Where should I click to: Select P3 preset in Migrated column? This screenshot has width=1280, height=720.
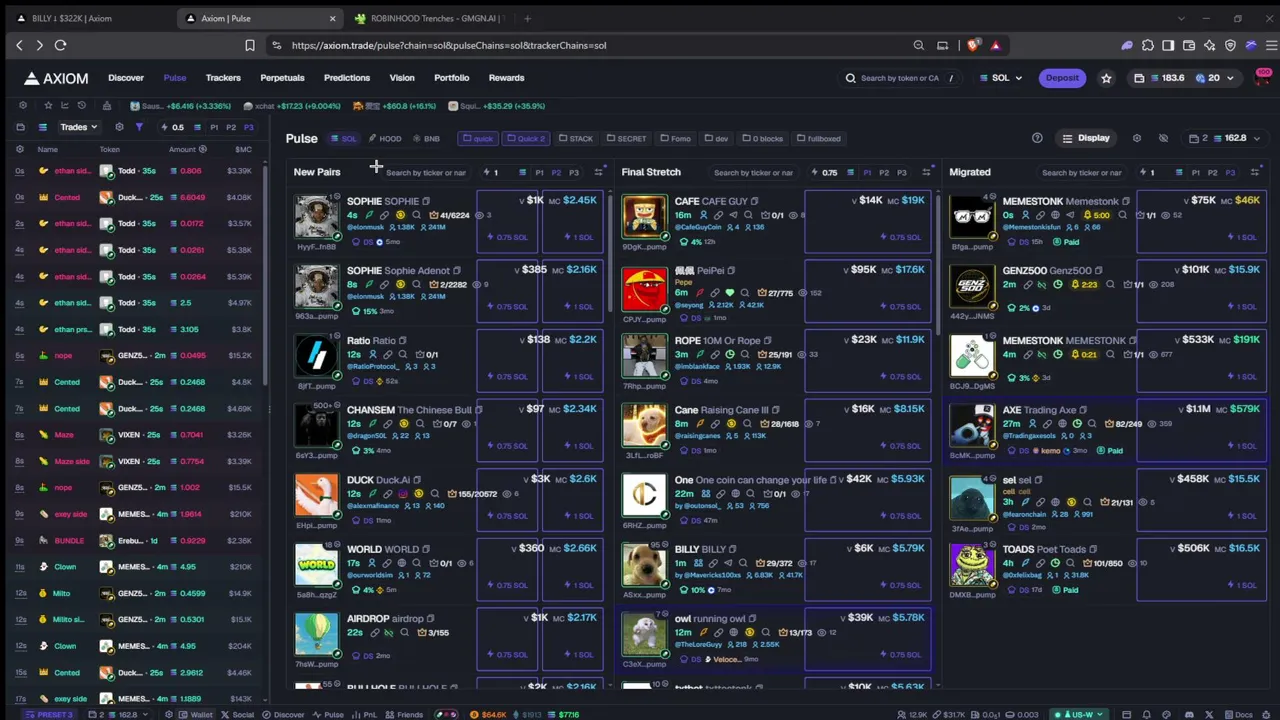[x=1230, y=172]
